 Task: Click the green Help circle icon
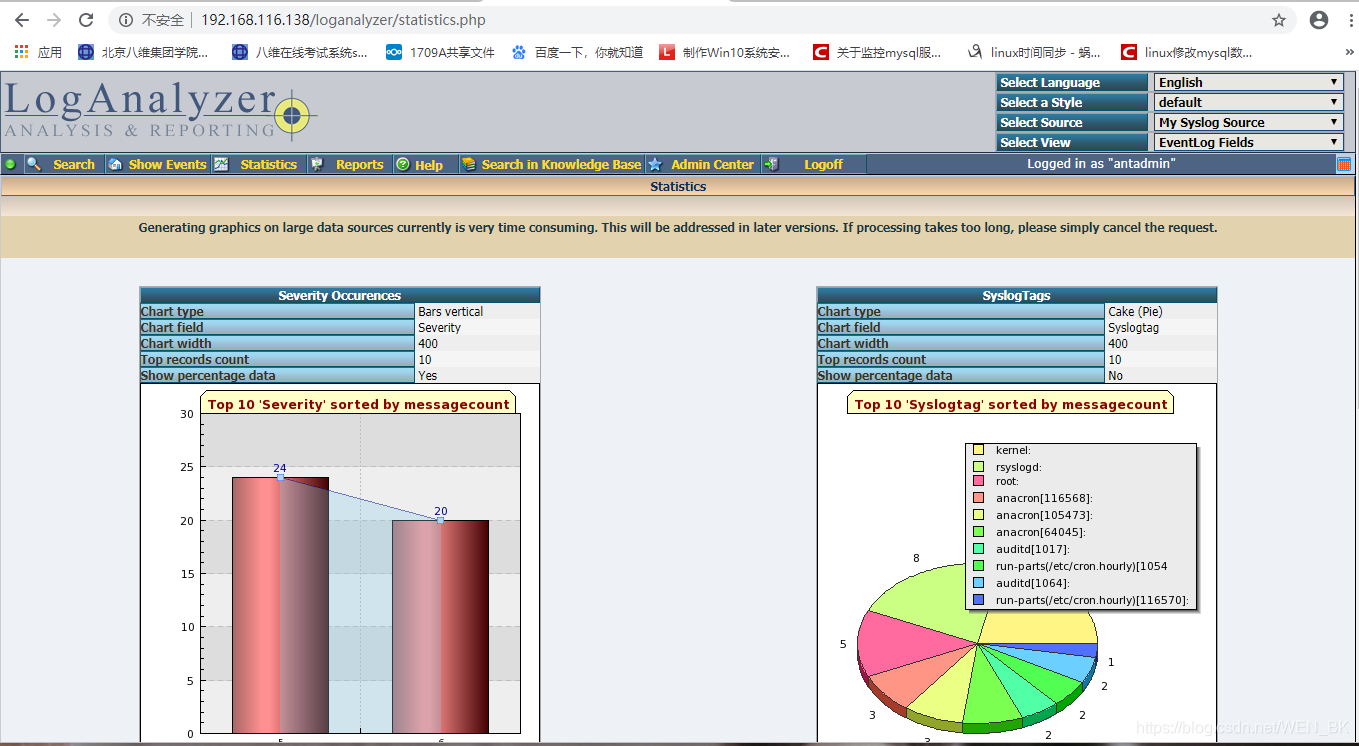click(x=402, y=164)
